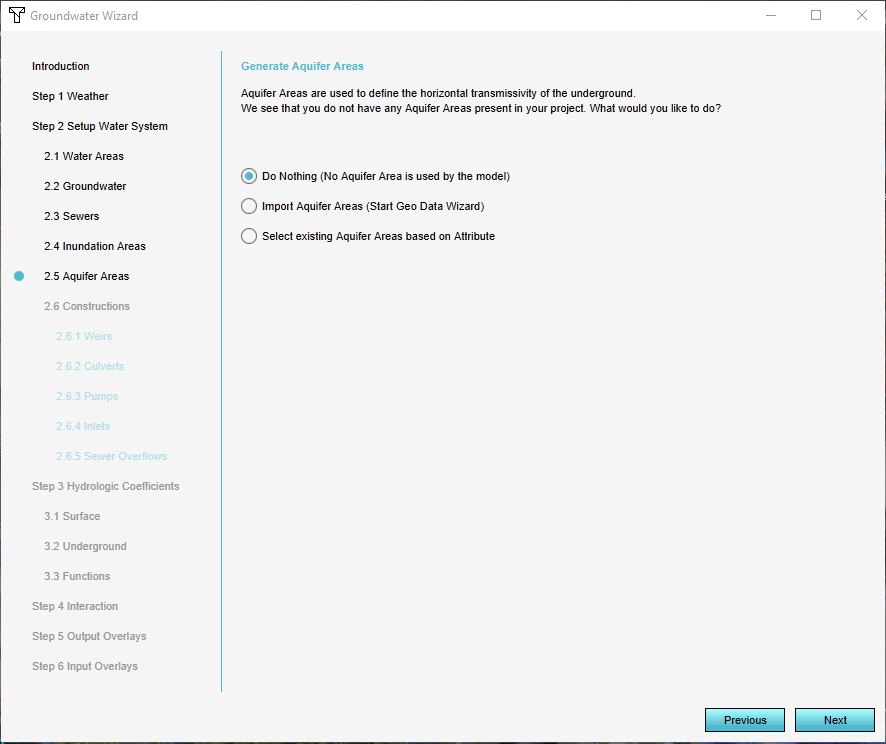
Task: Click the Groundwater Wizard app icon in title bar
Action: click(x=16, y=16)
